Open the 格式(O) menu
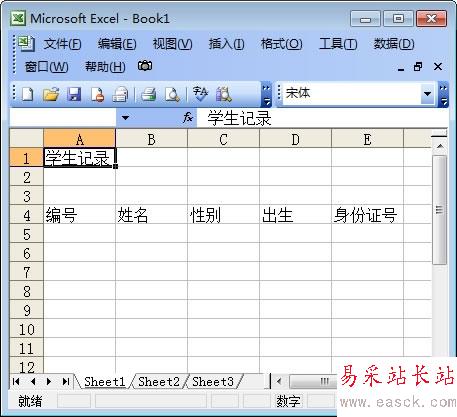This screenshot has width=457, height=417. click(x=282, y=44)
